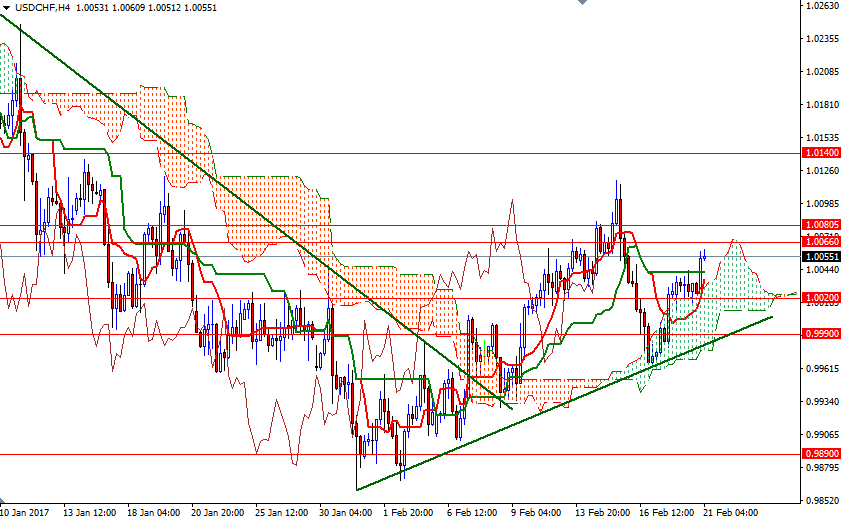This screenshot has height=520, width=841.
Task: Select the red 0.98900 price level label
Action: click(x=821, y=454)
